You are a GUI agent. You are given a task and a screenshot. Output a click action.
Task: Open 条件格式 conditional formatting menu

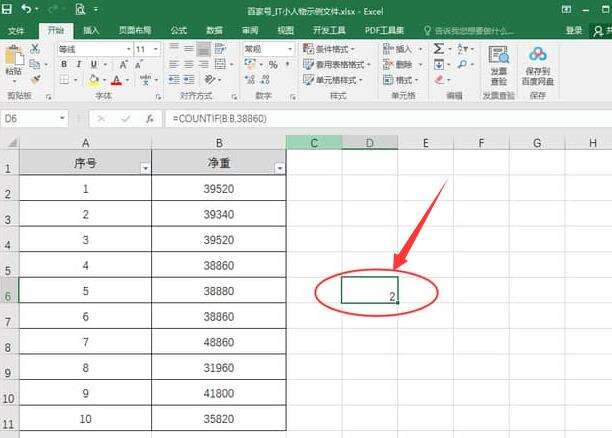pyautogui.click(x=329, y=49)
